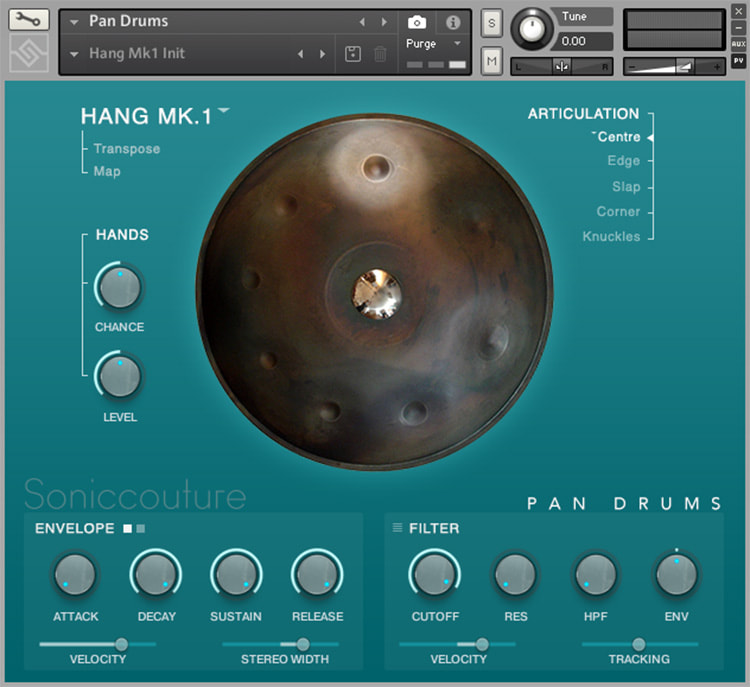
Task: Click the volume plus icon
Action: (x=717, y=67)
